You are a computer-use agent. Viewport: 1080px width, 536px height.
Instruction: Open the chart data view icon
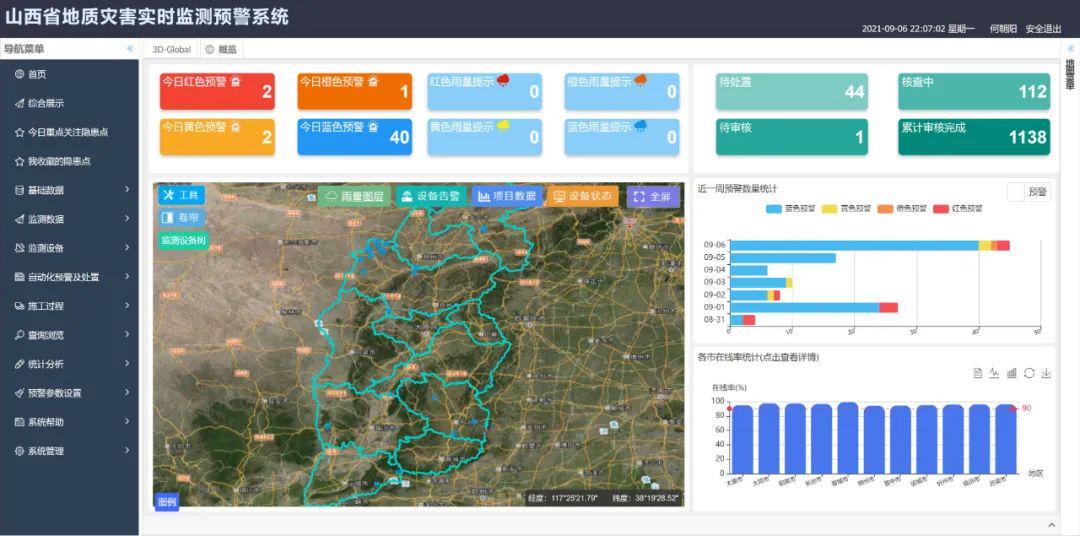tap(977, 373)
